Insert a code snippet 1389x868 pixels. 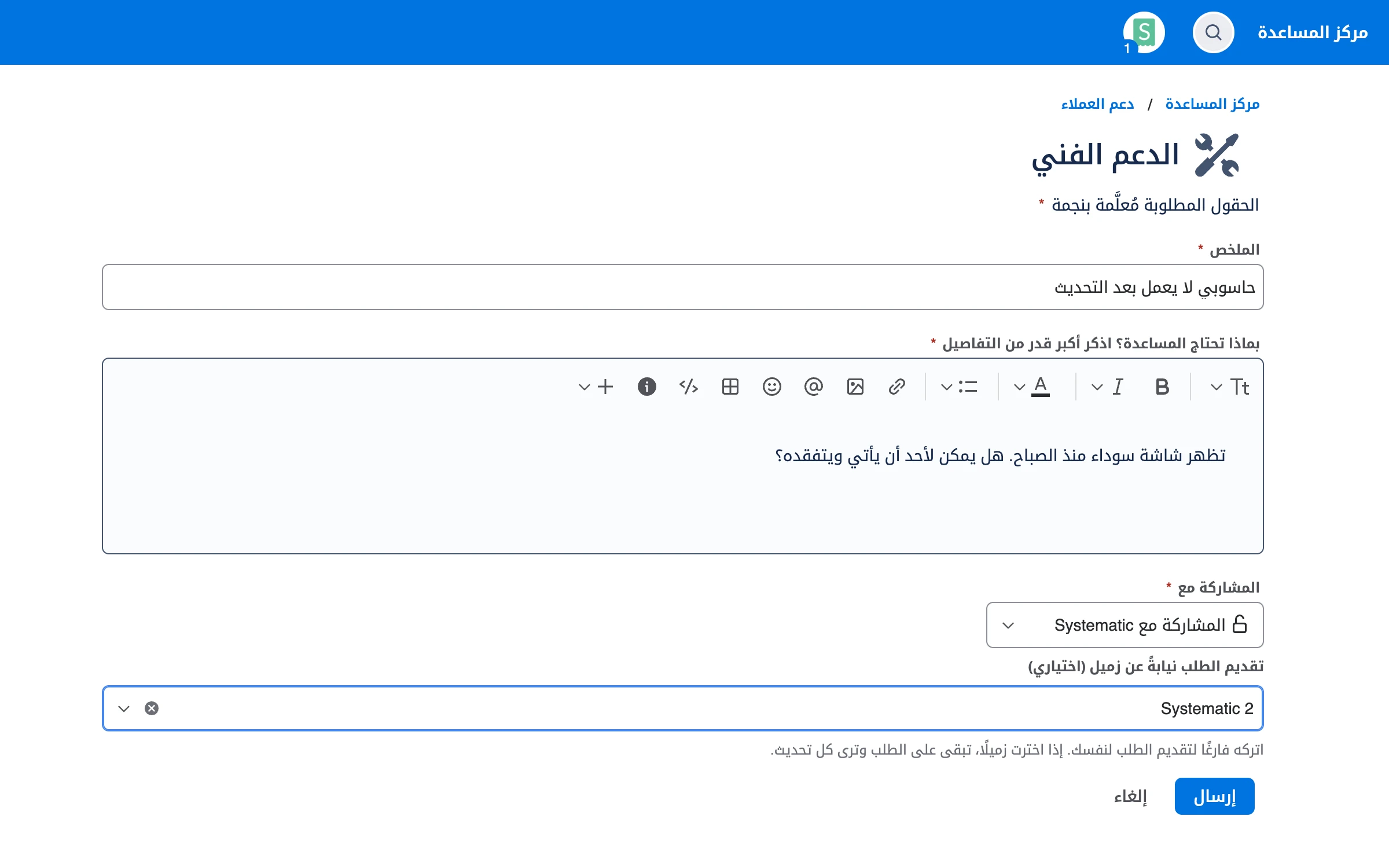688,387
